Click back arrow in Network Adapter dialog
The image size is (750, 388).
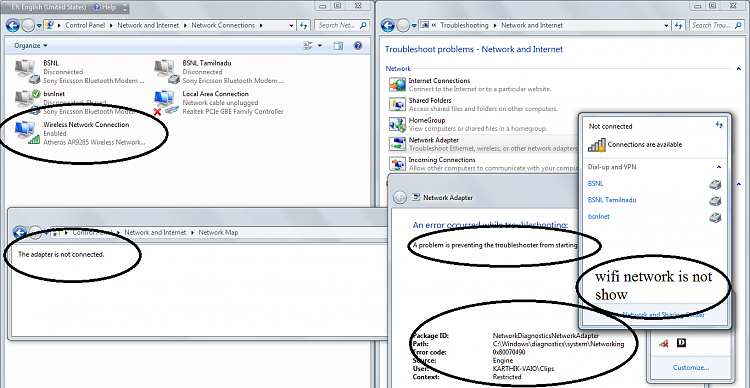[x=400, y=197]
